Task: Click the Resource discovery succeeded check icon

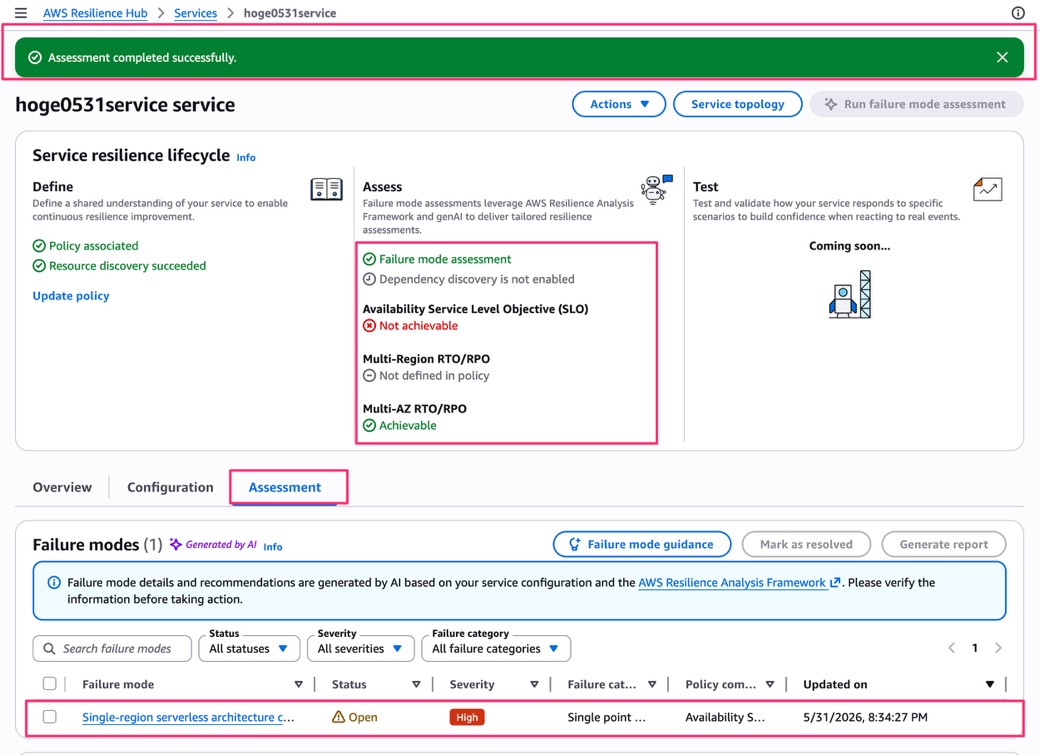Action: click(39, 265)
